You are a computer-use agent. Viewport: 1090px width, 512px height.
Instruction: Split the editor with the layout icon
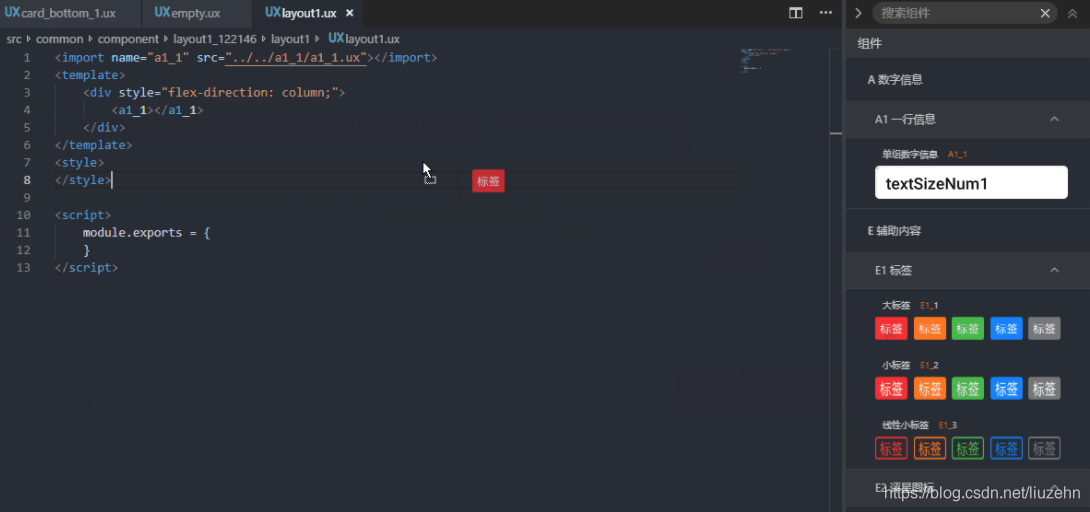click(796, 13)
